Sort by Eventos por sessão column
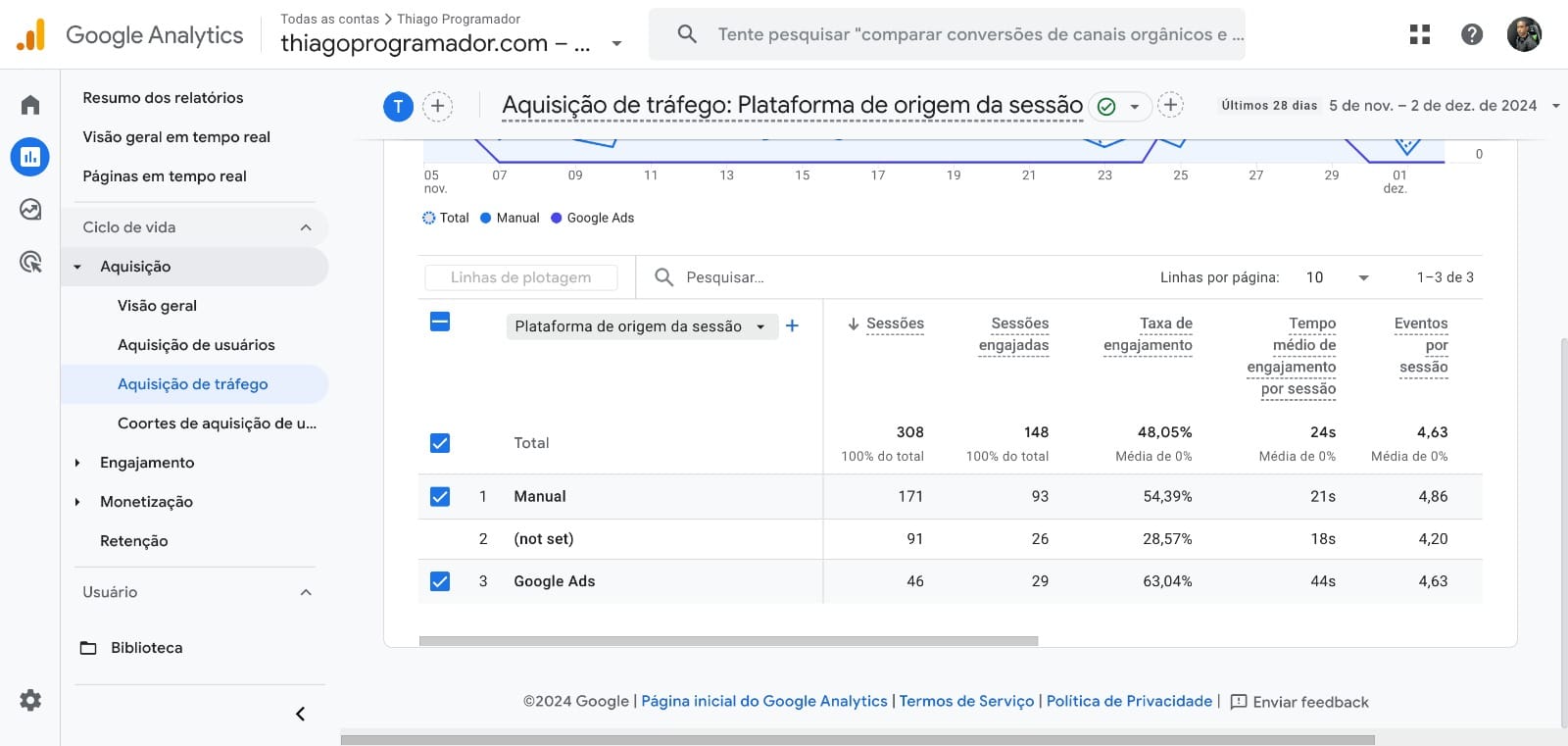This screenshot has height=746, width=1568. (x=1421, y=345)
